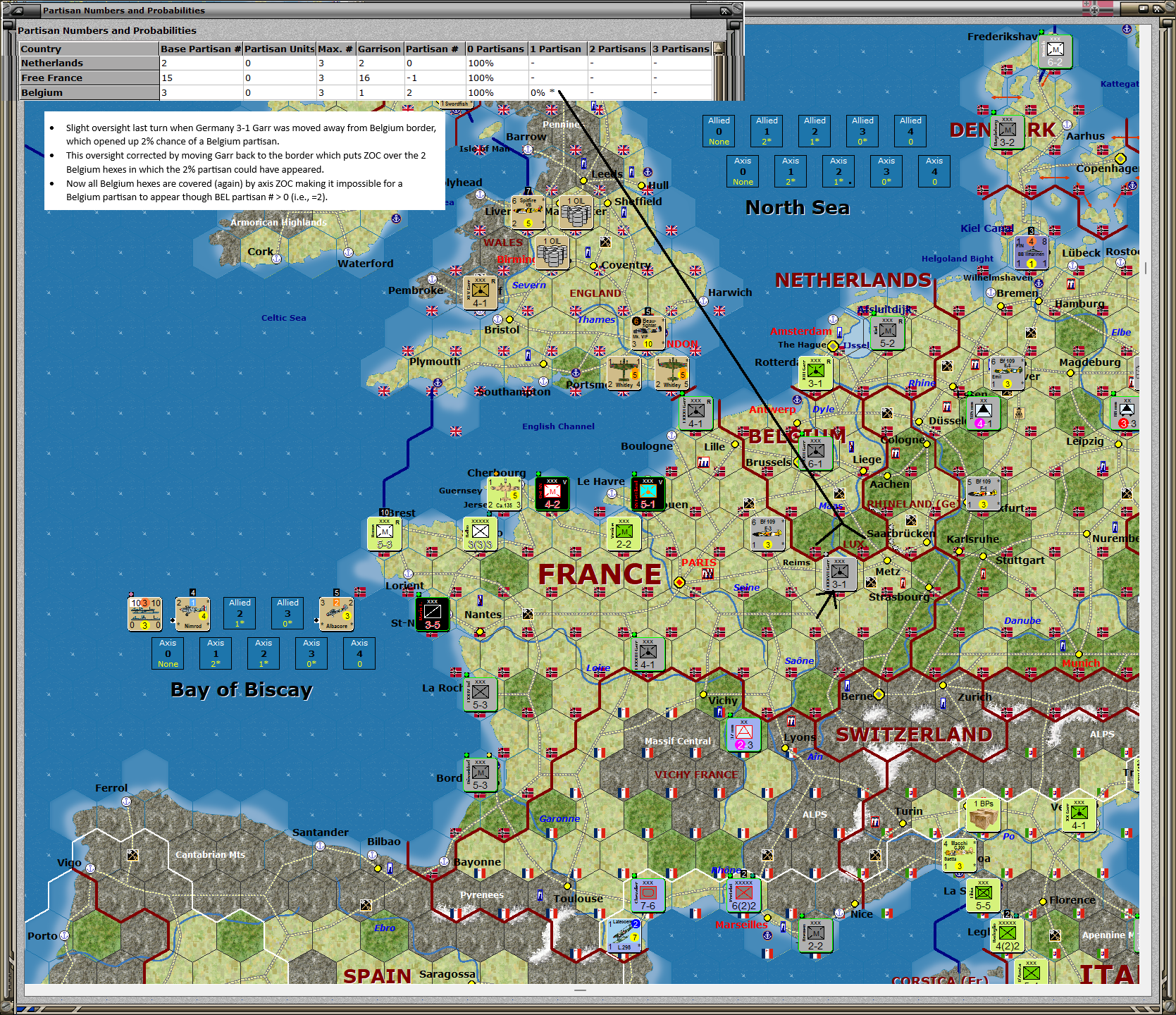1176x1015 pixels.
Task: Select the Bf 109 fighter near Frankfurt
Action: [983, 493]
